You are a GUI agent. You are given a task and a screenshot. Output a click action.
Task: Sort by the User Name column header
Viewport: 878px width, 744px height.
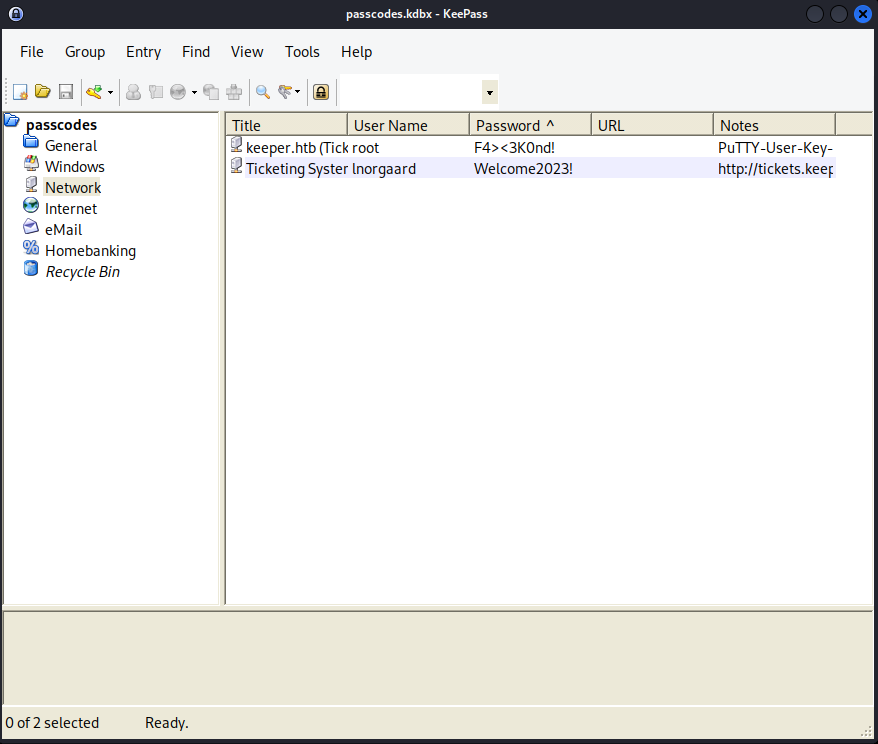click(x=409, y=125)
